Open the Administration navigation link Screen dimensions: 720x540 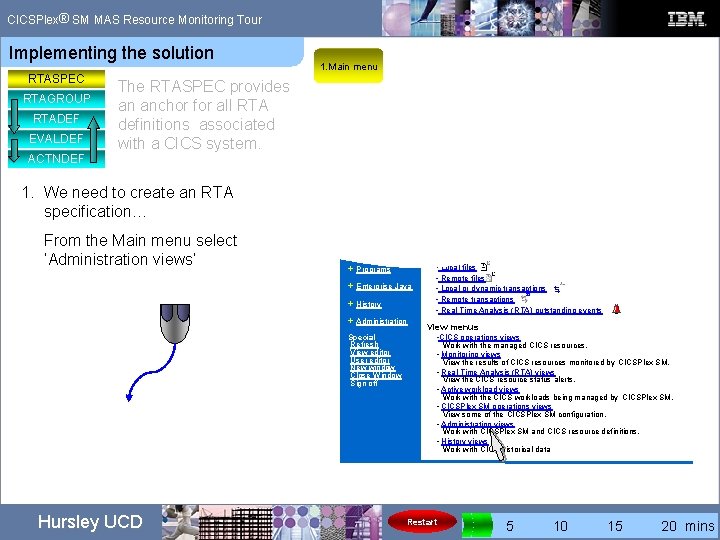pos(382,321)
